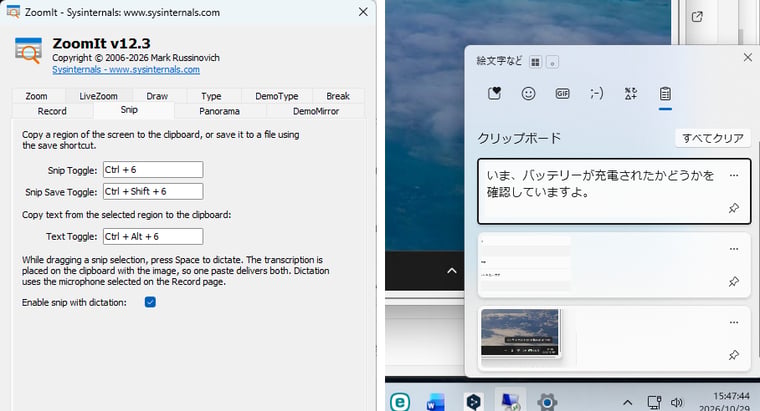Expand the up chevron on the dark bar
This screenshot has height=411, width=760.
coord(452,270)
